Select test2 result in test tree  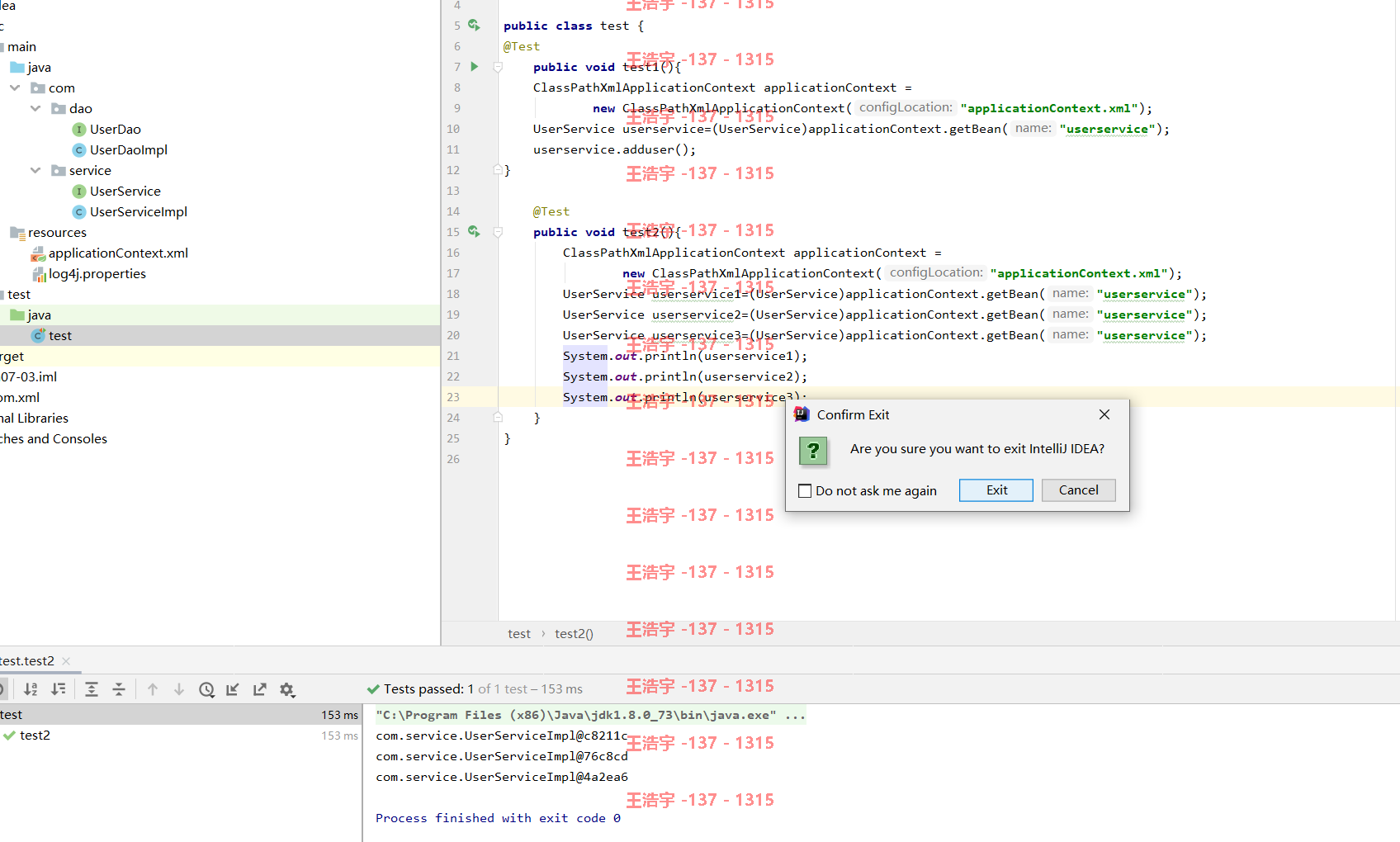coord(35,735)
